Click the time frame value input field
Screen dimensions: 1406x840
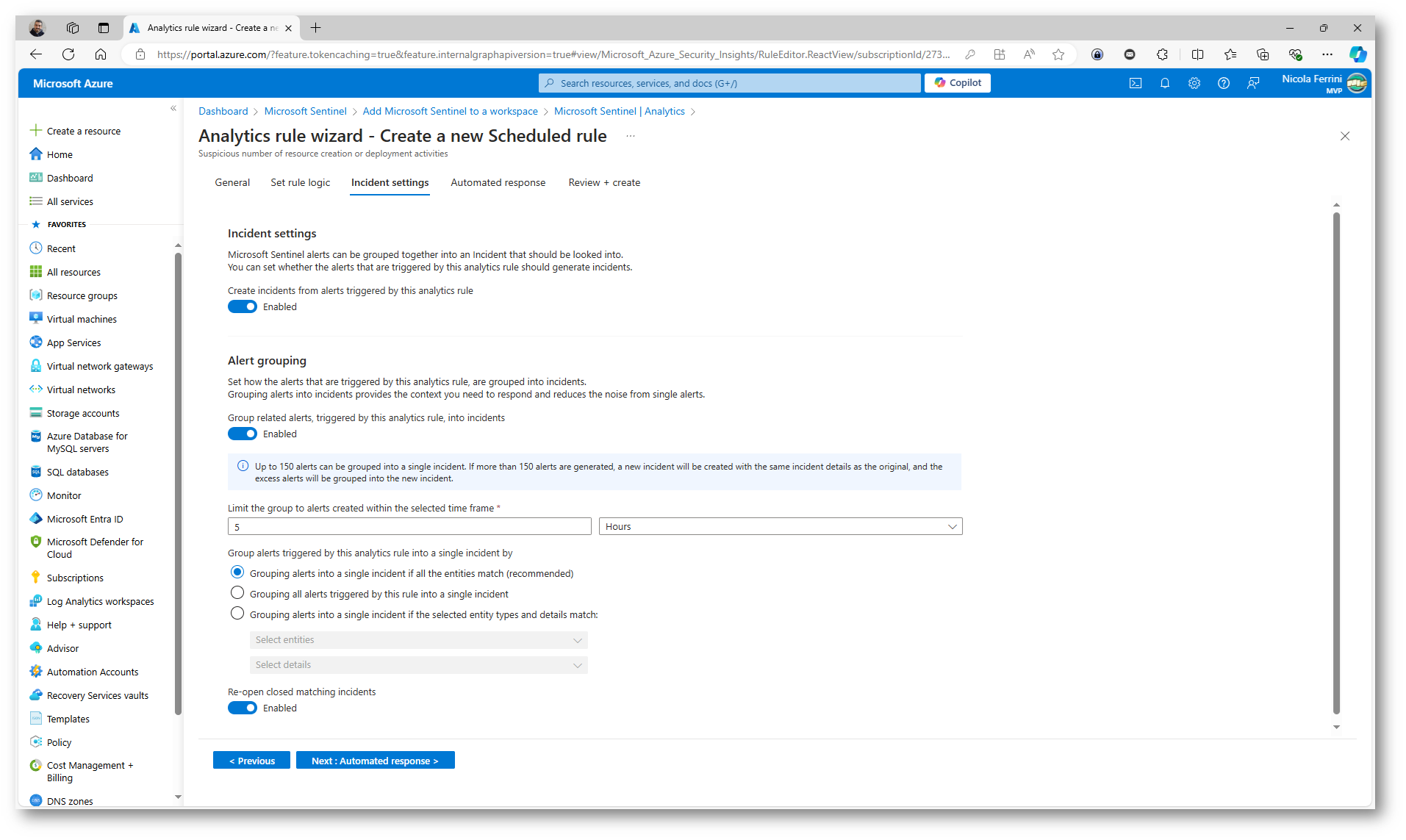409,526
